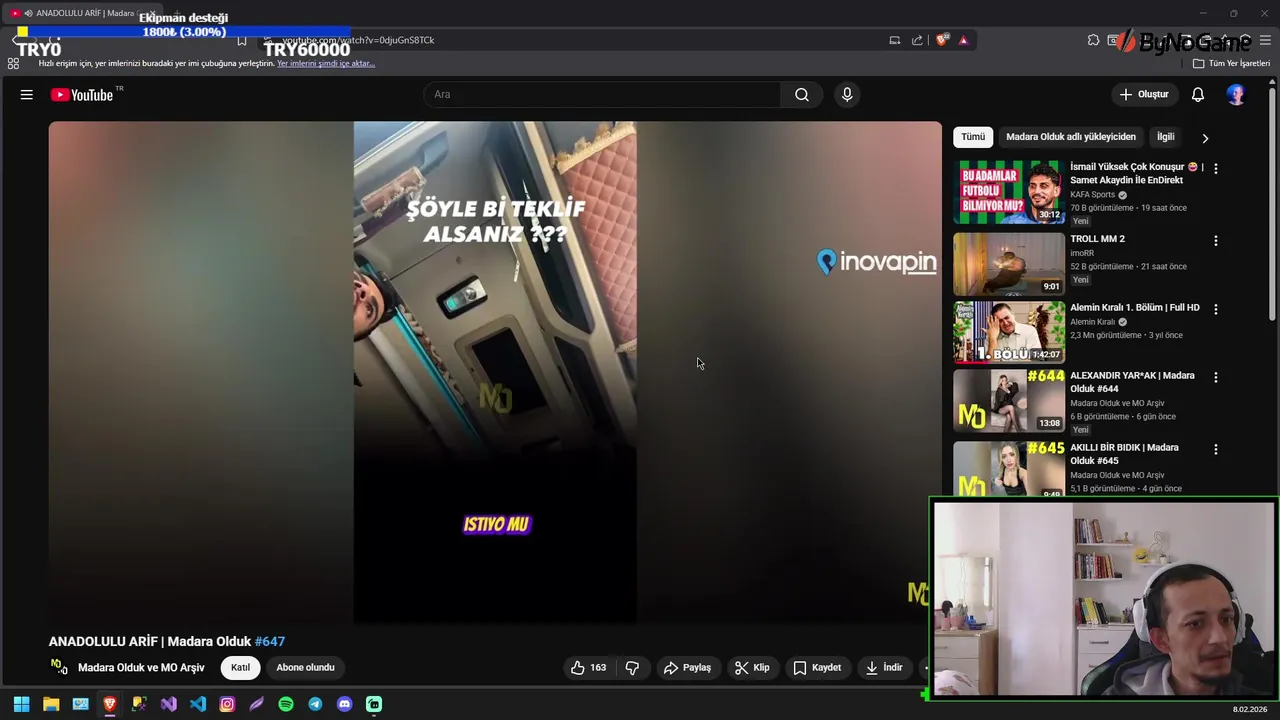Open Windows Start menu

[x=22, y=704]
